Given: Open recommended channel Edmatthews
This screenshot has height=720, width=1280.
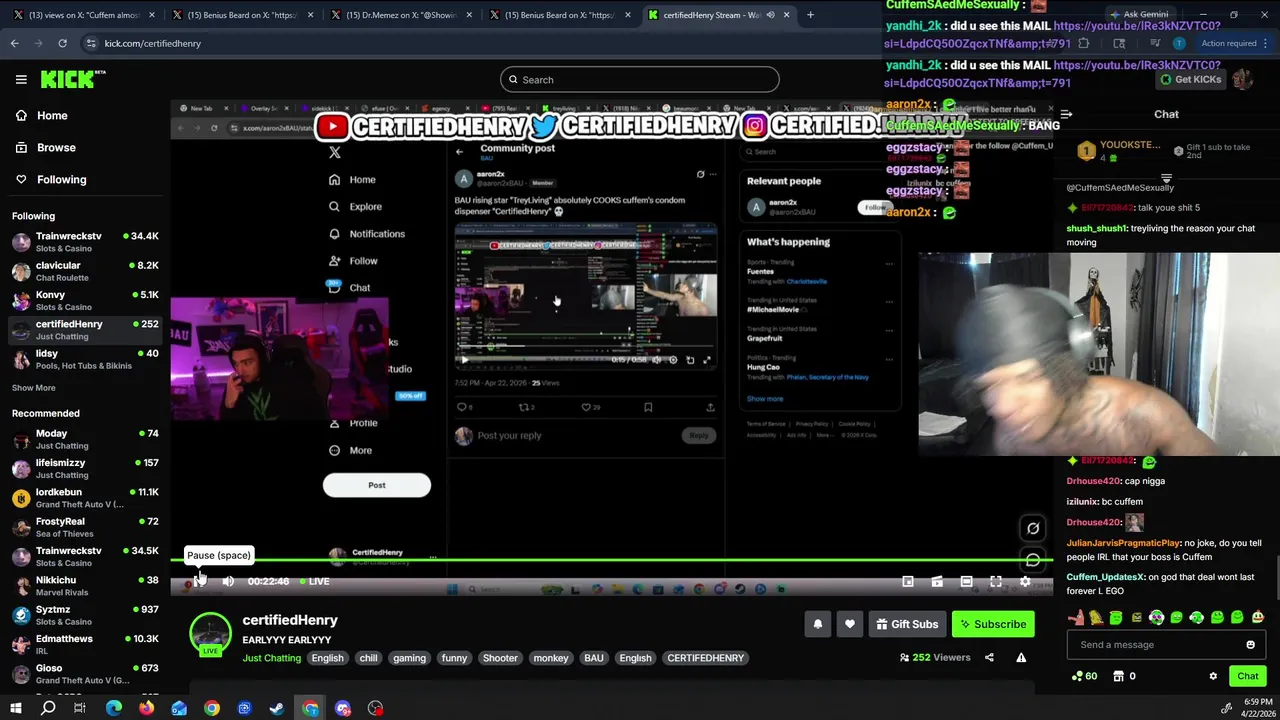Looking at the screenshot, I should tap(84, 644).
